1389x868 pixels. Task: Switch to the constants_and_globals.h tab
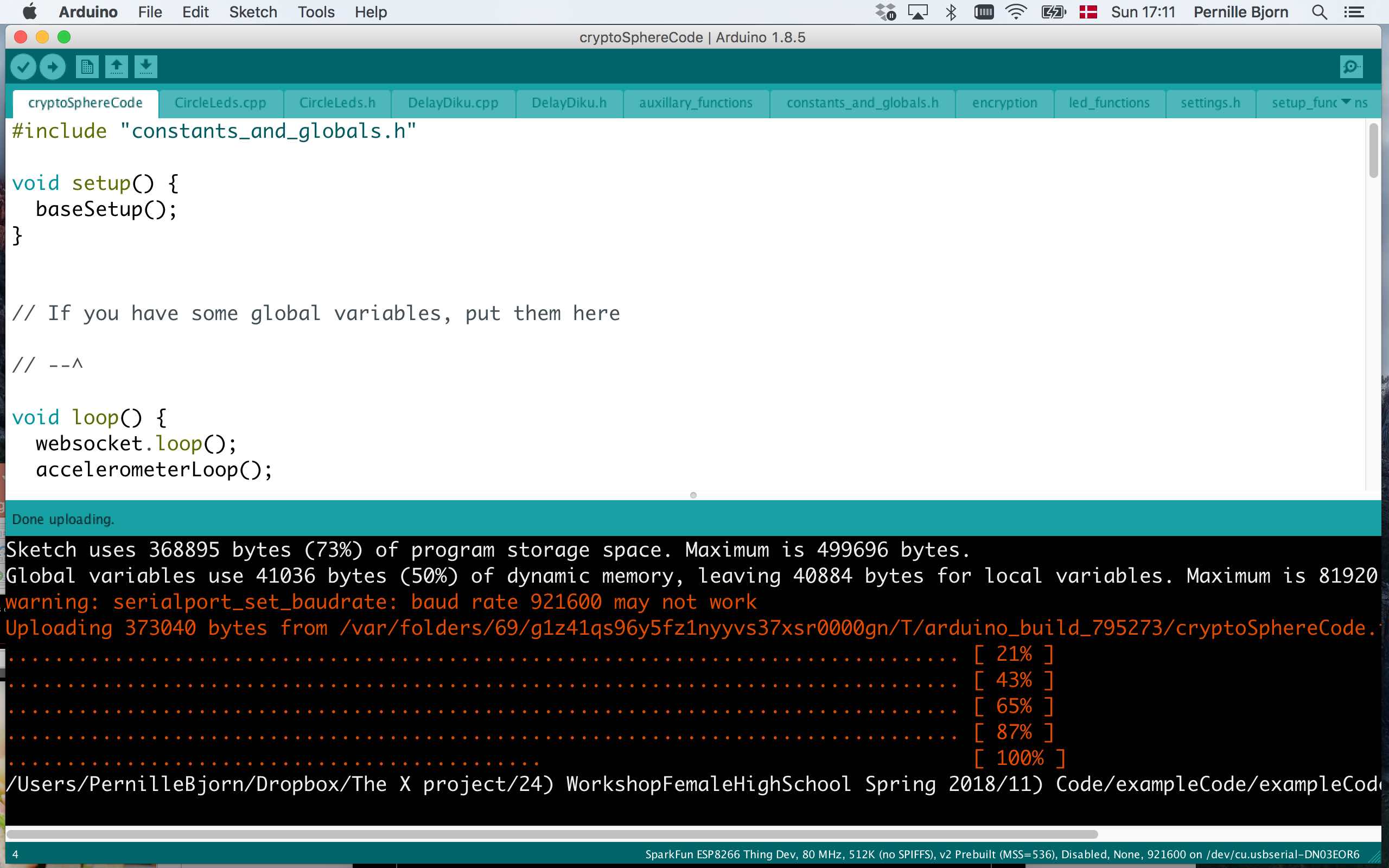click(863, 103)
